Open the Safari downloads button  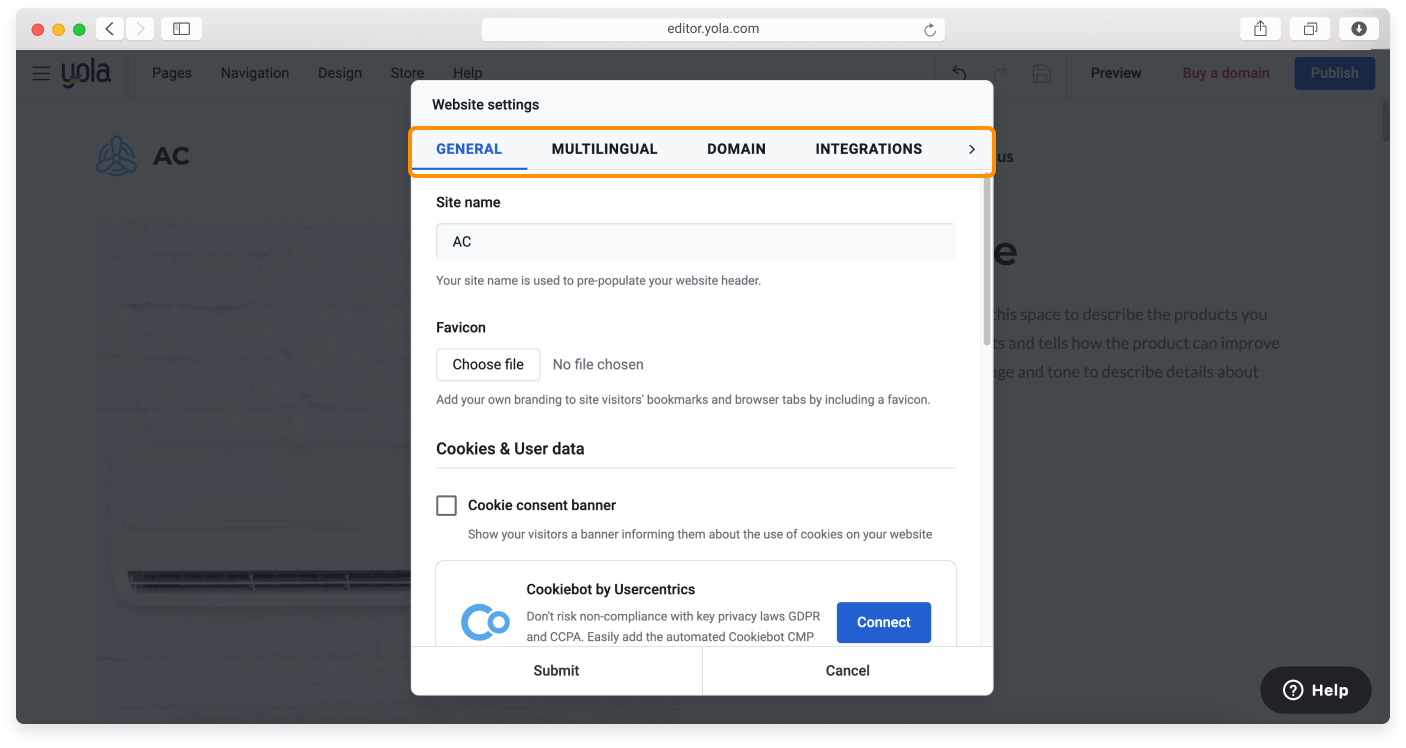tap(1359, 29)
